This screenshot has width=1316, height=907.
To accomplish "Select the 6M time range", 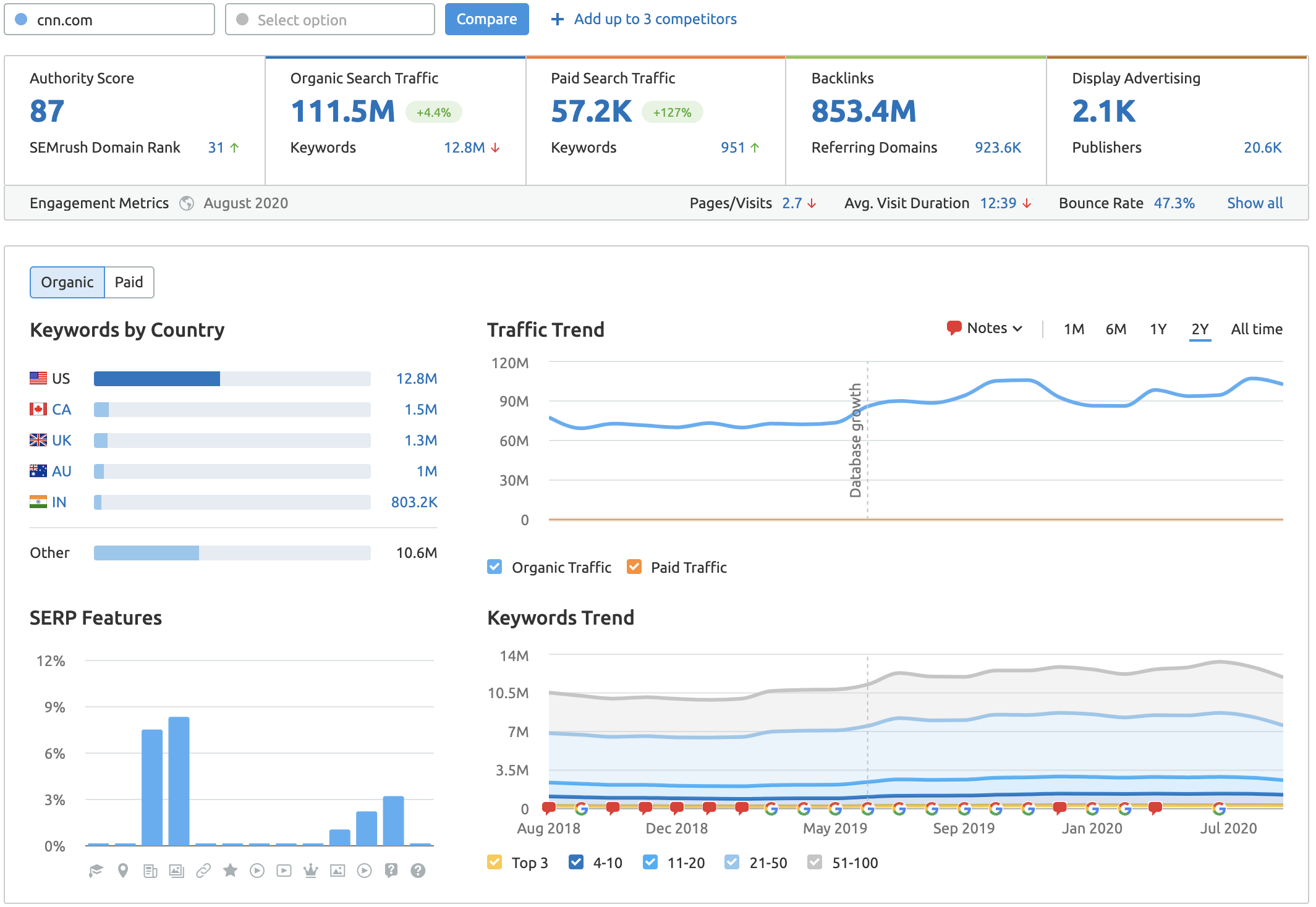I will pos(1116,329).
